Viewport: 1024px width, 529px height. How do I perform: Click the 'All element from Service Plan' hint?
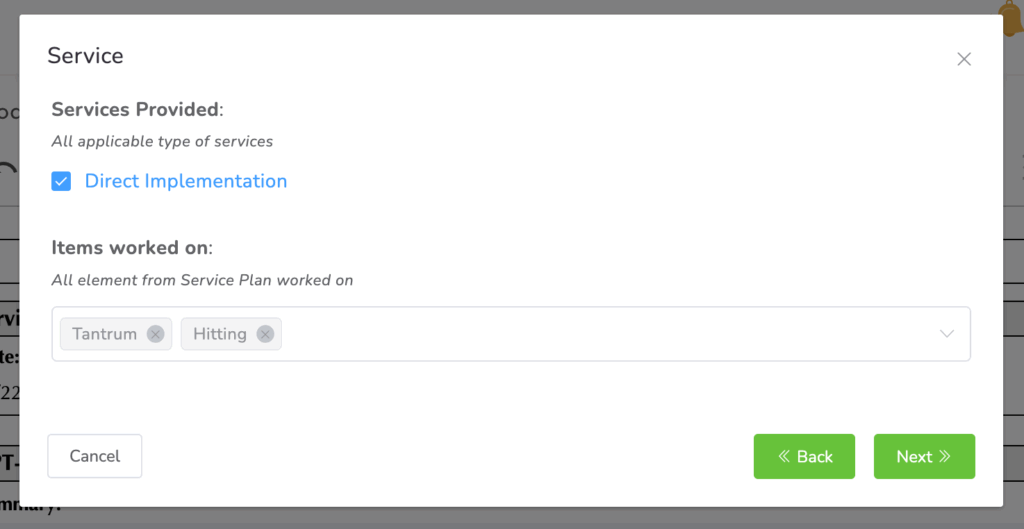202,280
